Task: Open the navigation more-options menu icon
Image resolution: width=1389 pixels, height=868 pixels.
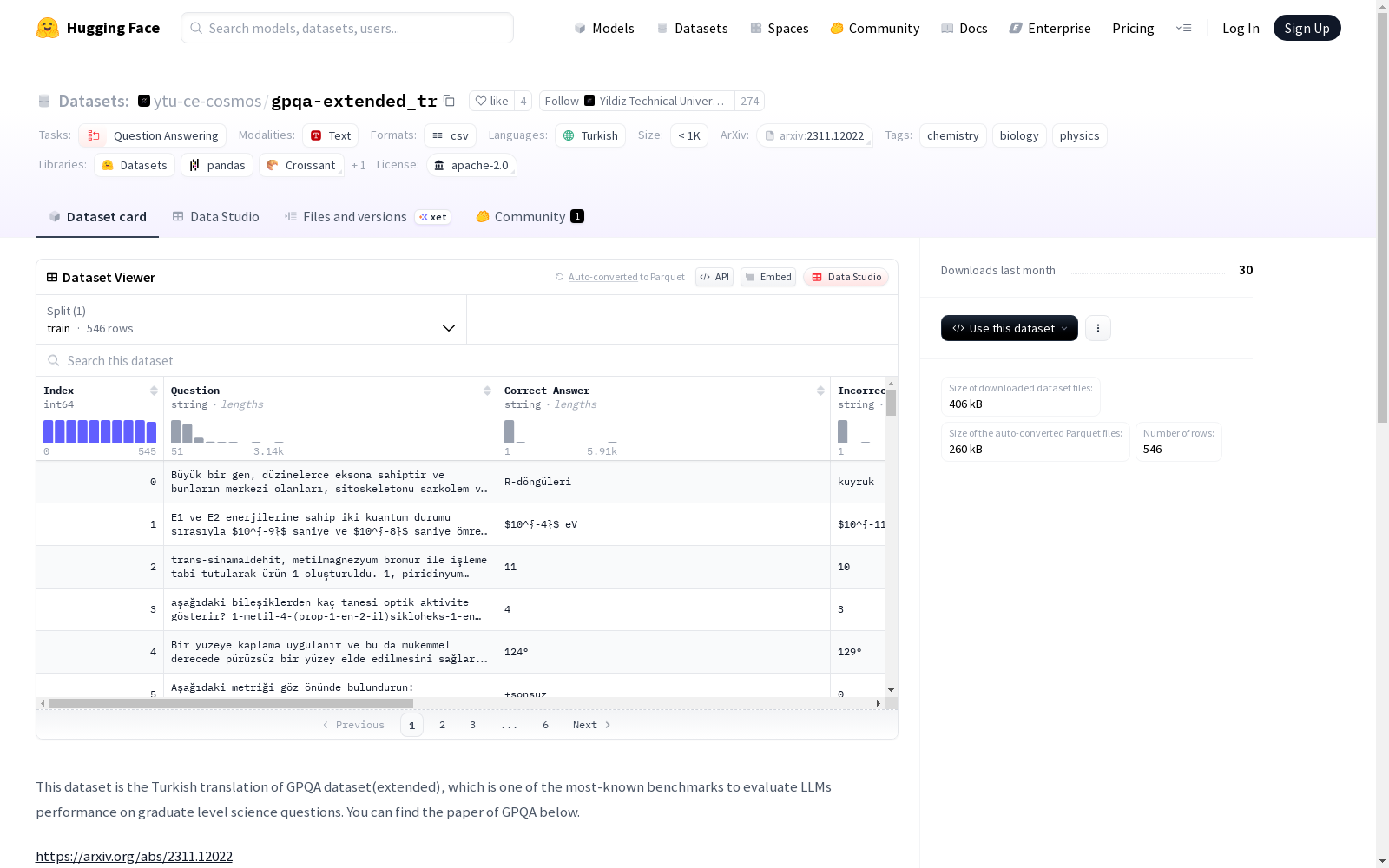Action: pos(1183,28)
